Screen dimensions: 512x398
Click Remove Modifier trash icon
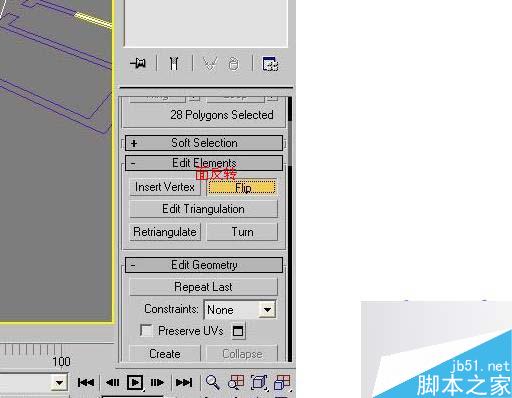pyautogui.click(x=234, y=63)
